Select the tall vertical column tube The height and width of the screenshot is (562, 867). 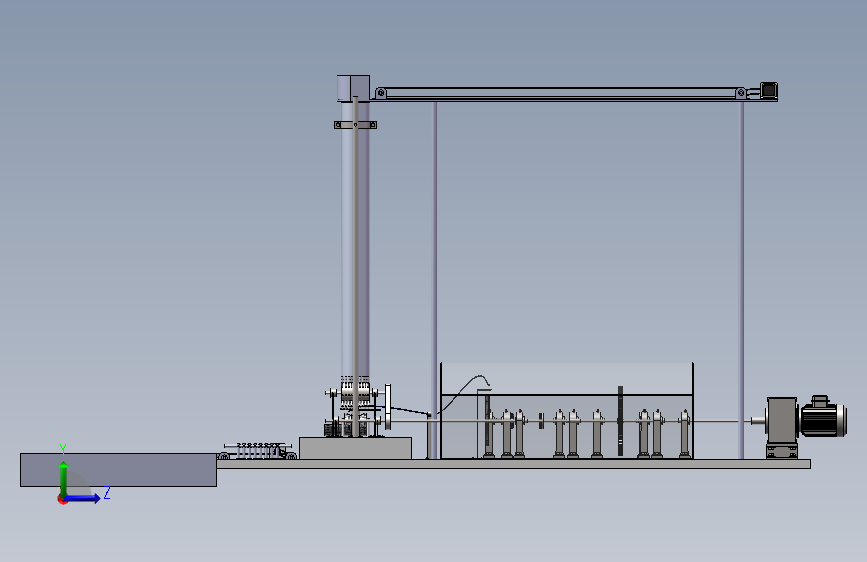pyautogui.click(x=355, y=238)
